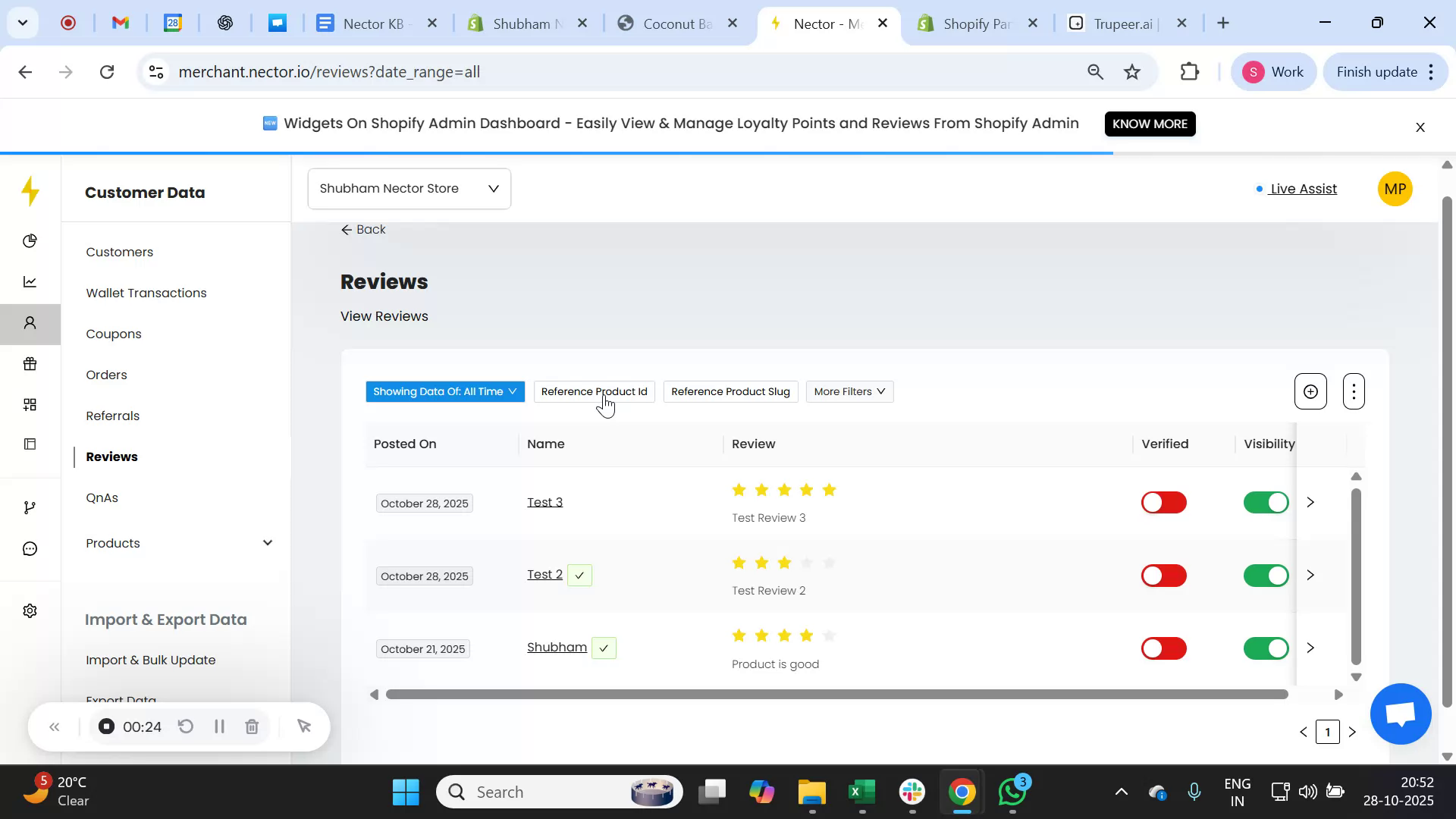Toggle visibility for the Shubham review
This screenshot has height=819, width=1456.
click(x=1265, y=648)
